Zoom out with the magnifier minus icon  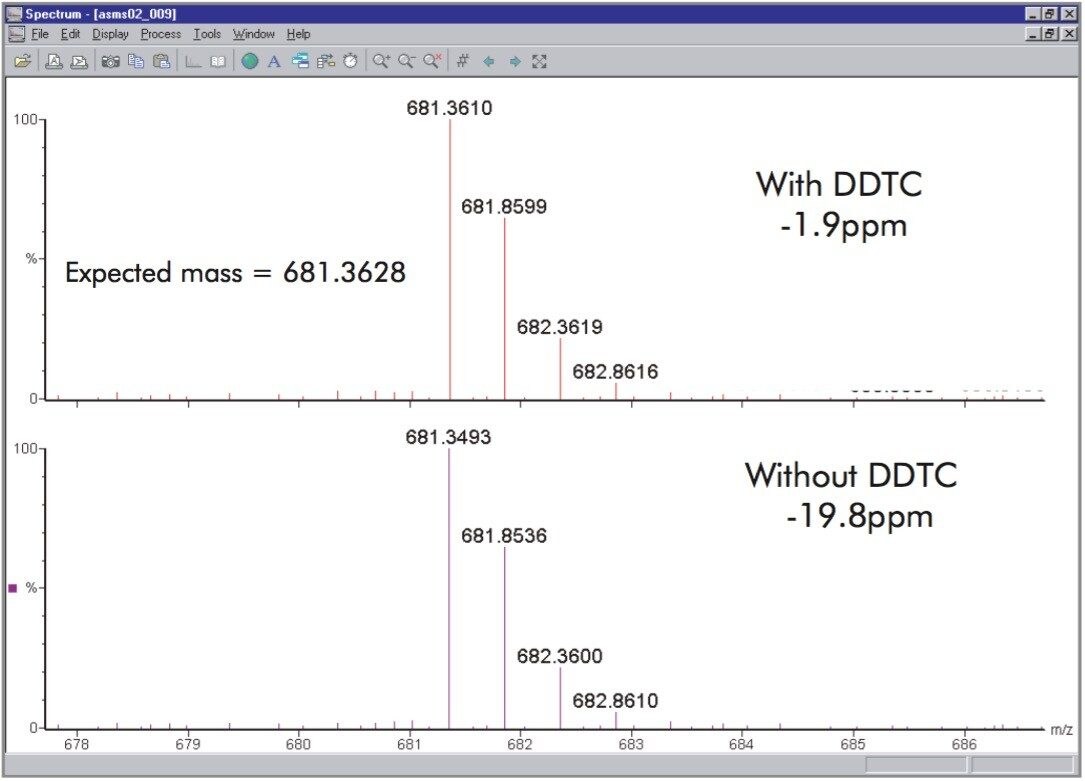[x=406, y=62]
